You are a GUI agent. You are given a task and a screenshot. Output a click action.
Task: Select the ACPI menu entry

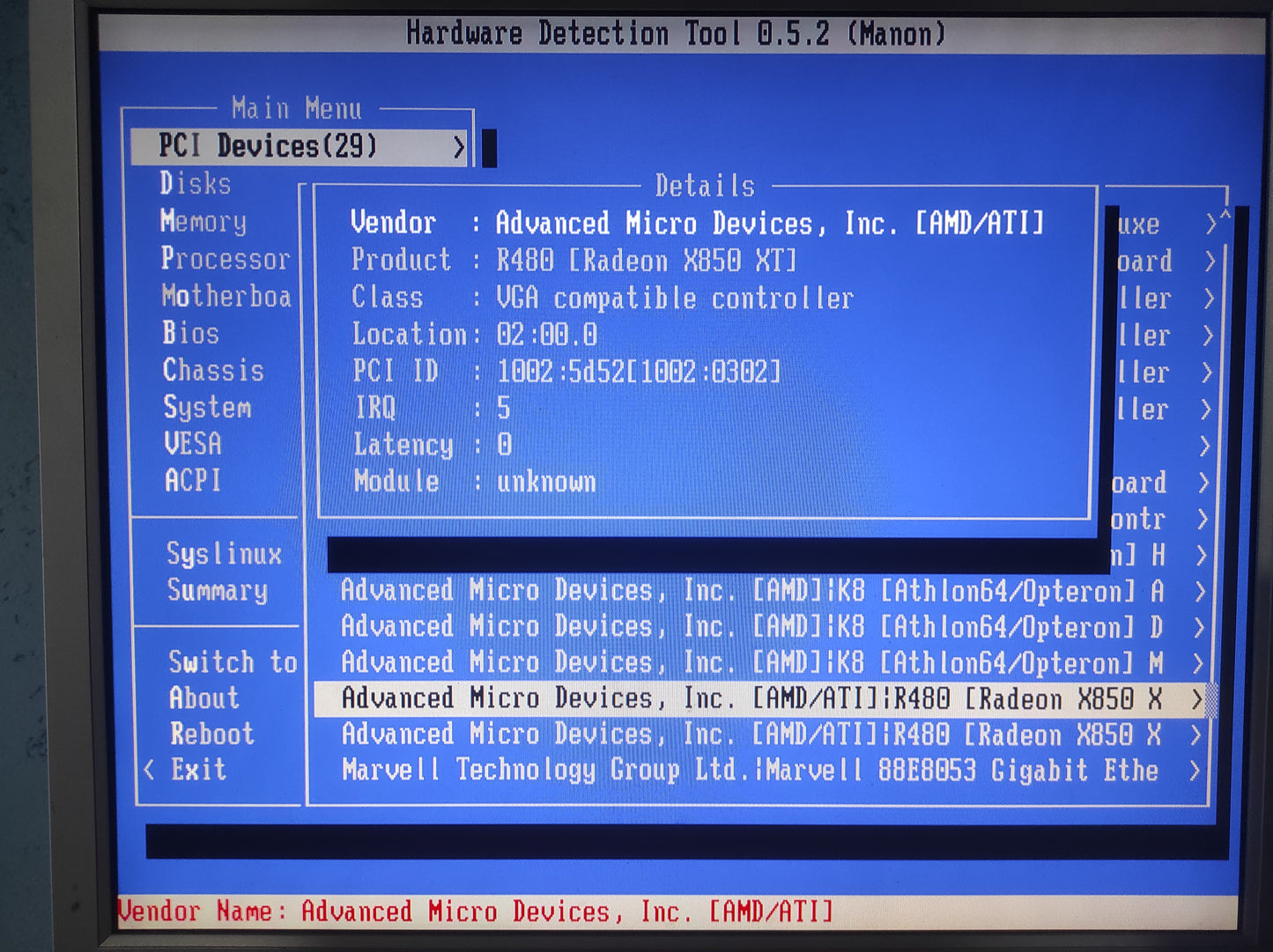point(193,481)
